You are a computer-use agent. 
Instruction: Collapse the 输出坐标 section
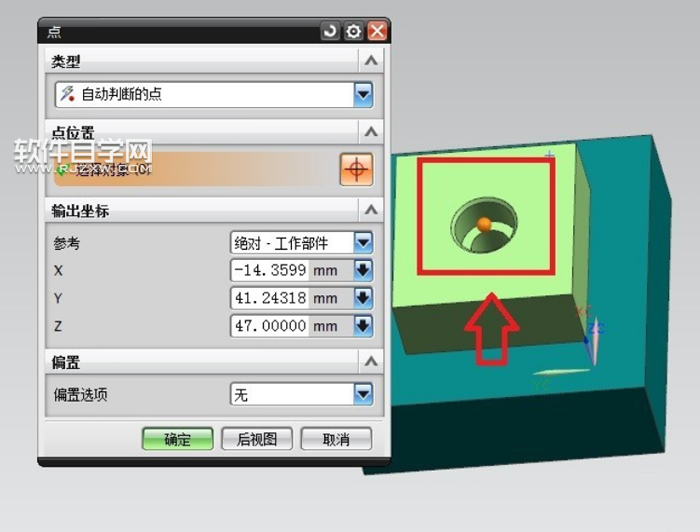(x=371, y=209)
